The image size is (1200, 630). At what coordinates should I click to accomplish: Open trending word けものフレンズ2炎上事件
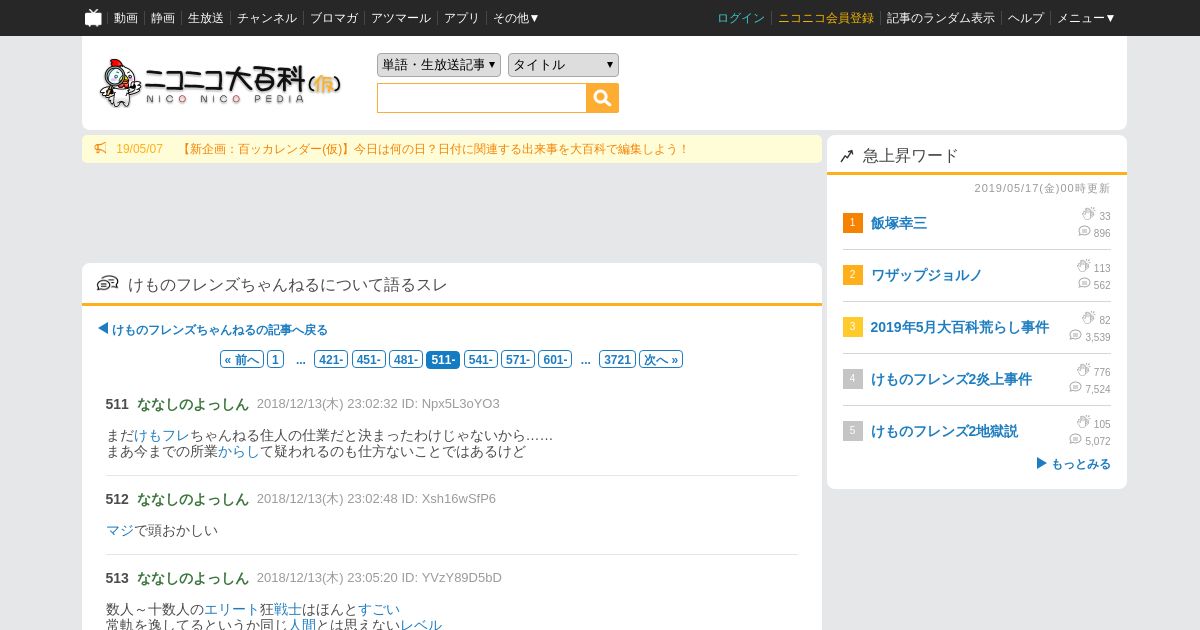pyautogui.click(x=951, y=379)
